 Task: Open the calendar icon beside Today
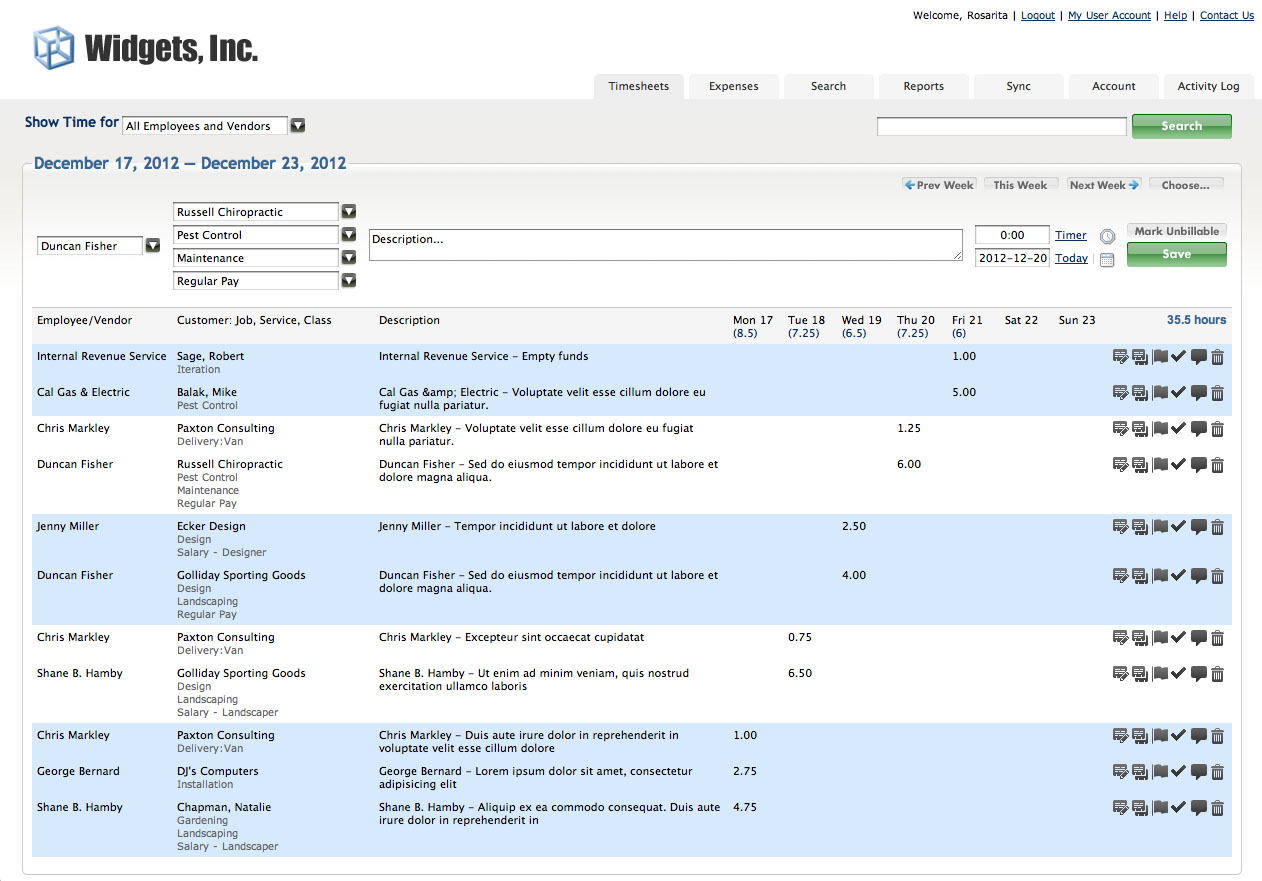(1107, 260)
